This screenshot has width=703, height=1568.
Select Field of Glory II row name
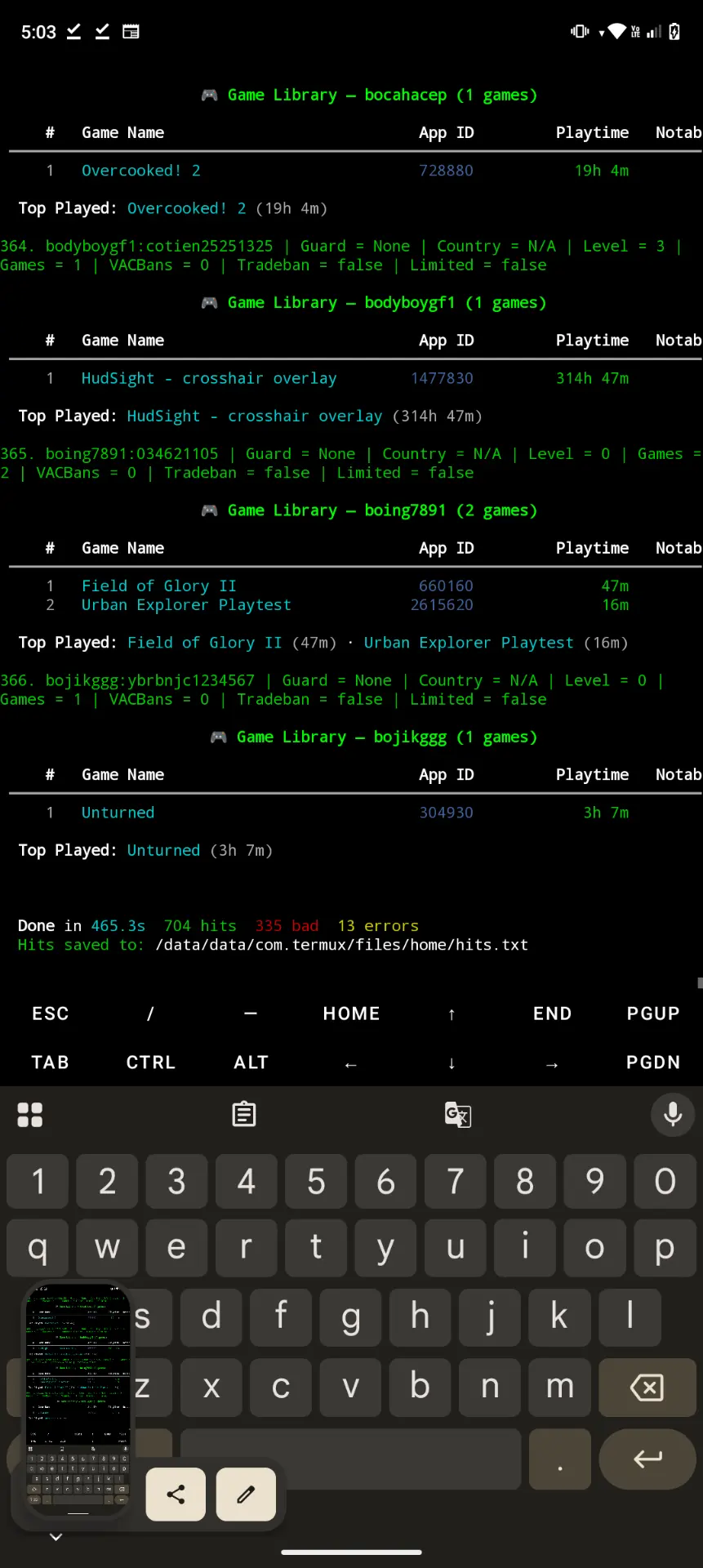[158, 586]
